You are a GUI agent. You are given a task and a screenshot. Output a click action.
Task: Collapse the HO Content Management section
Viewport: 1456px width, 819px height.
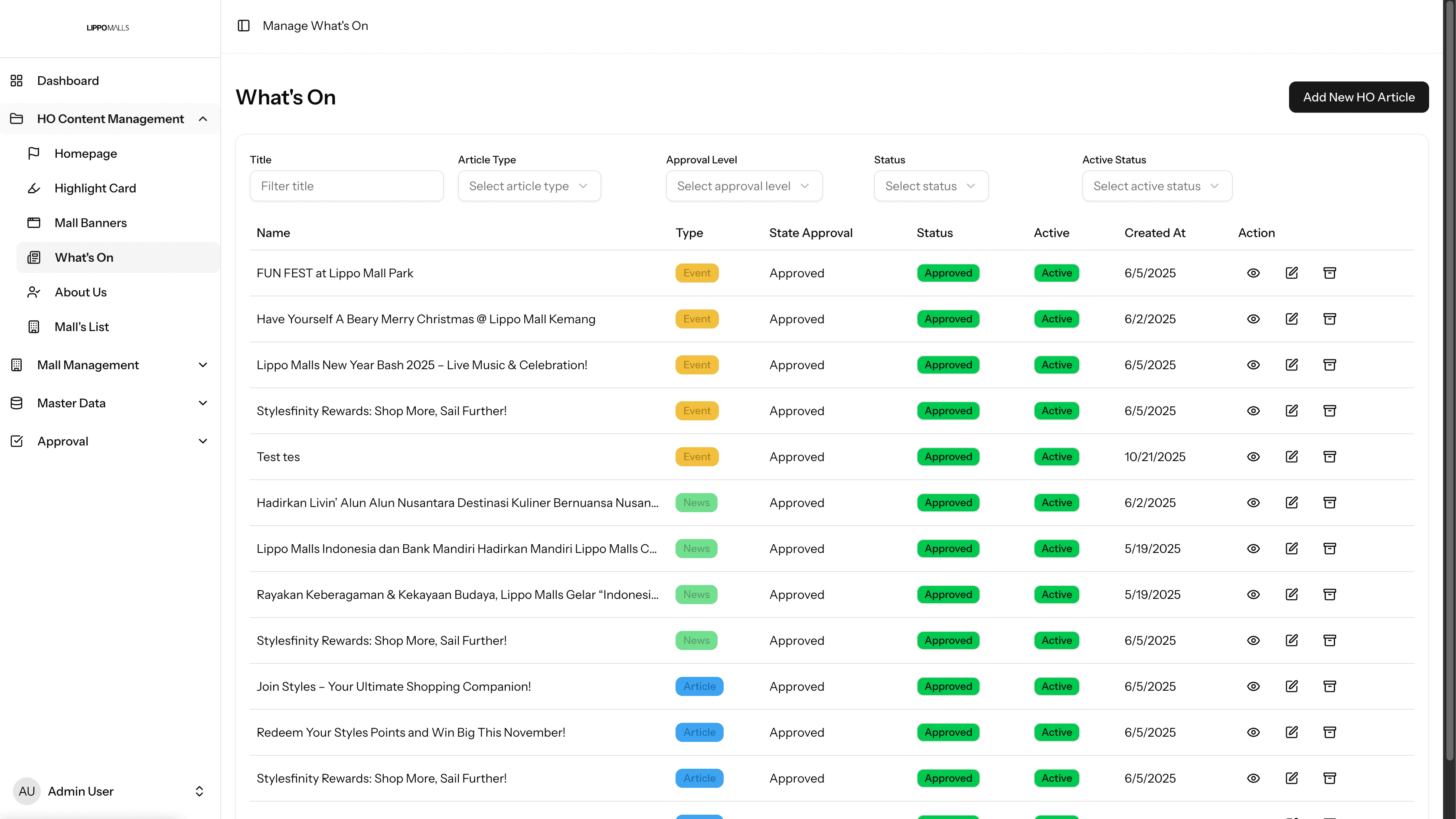[110, 119]
